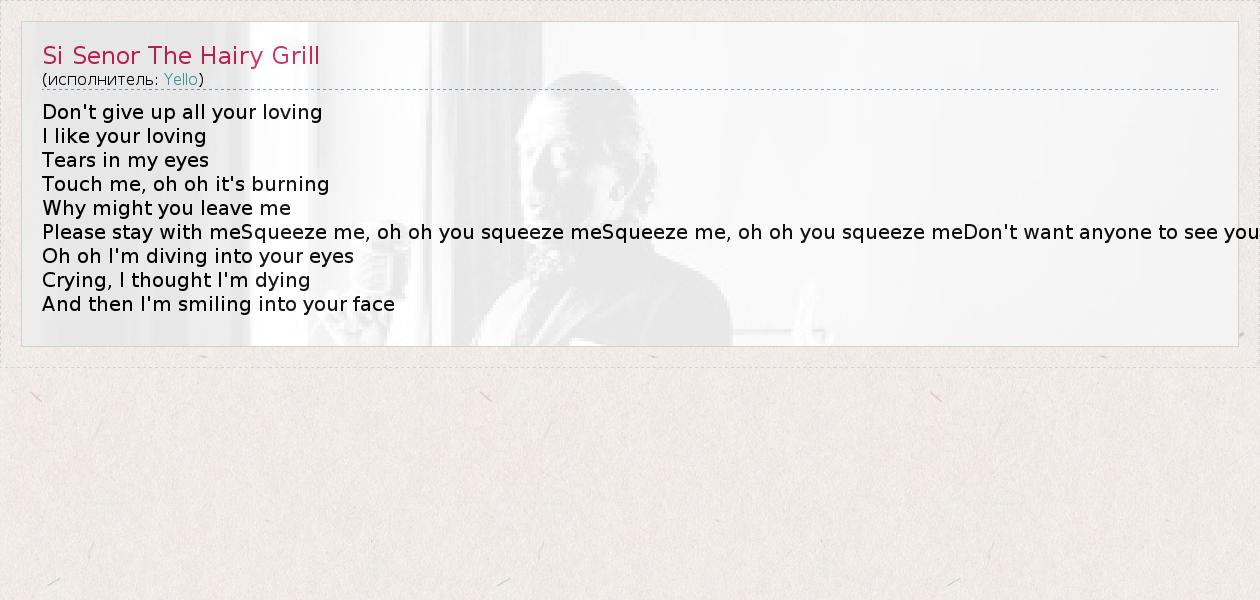Click the line Touch me, oh oh it's burning
The width and height of the screenshot is (1260, 600).
[185, 184]
